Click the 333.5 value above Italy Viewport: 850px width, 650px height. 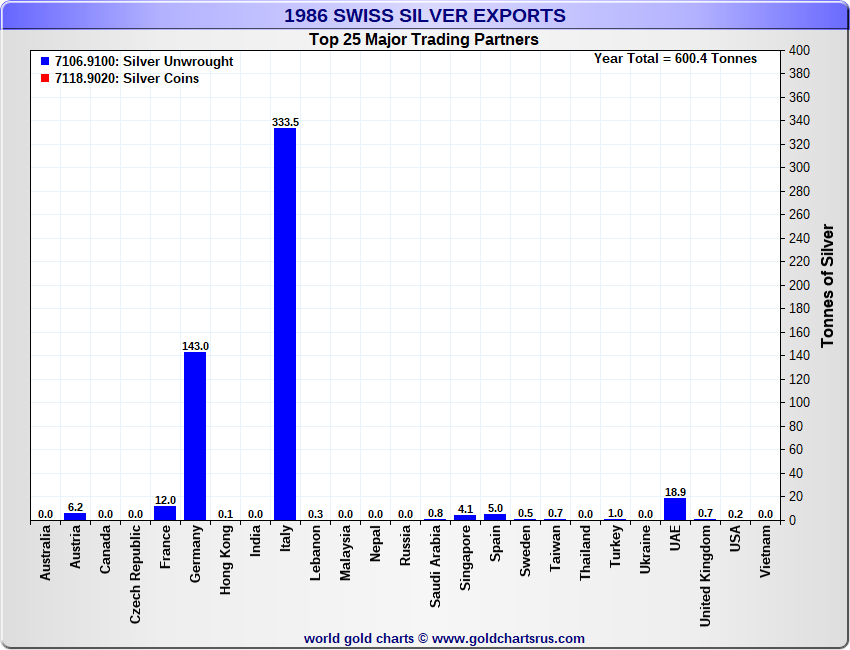pos(285,123)
